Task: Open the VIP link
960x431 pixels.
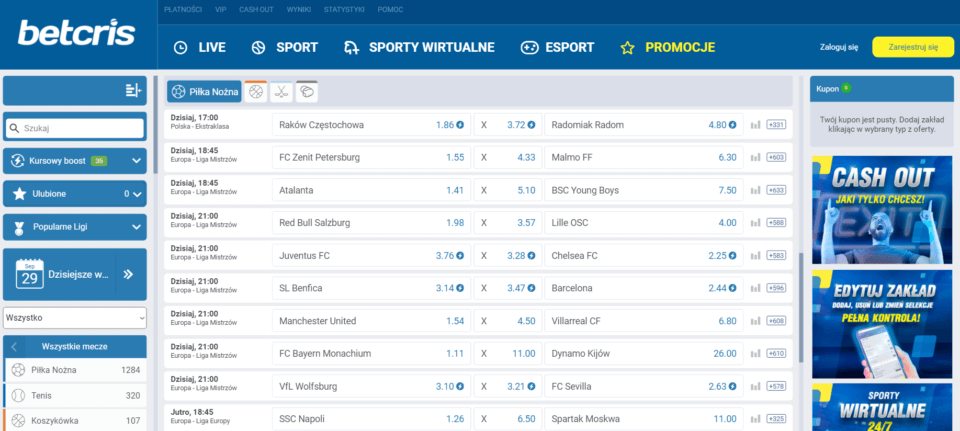Action: pyautogui.click(x=220, y=10)
